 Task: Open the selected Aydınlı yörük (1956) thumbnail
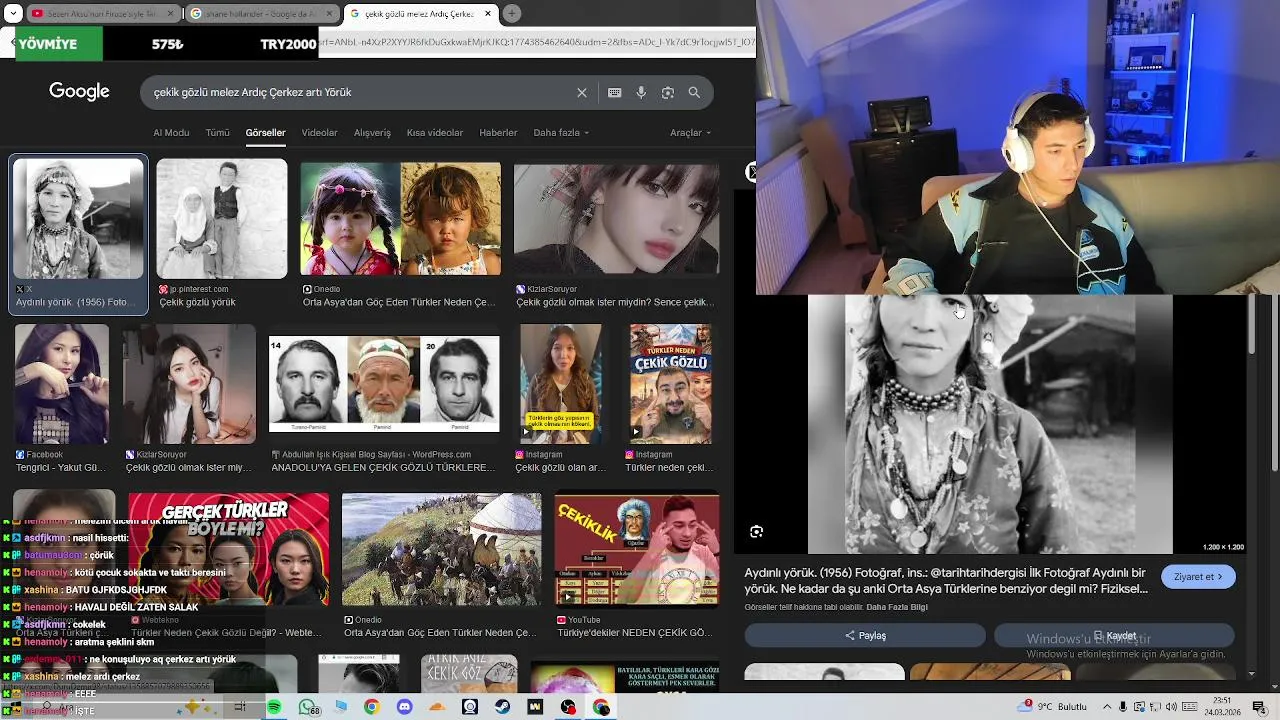click(79, 219)
